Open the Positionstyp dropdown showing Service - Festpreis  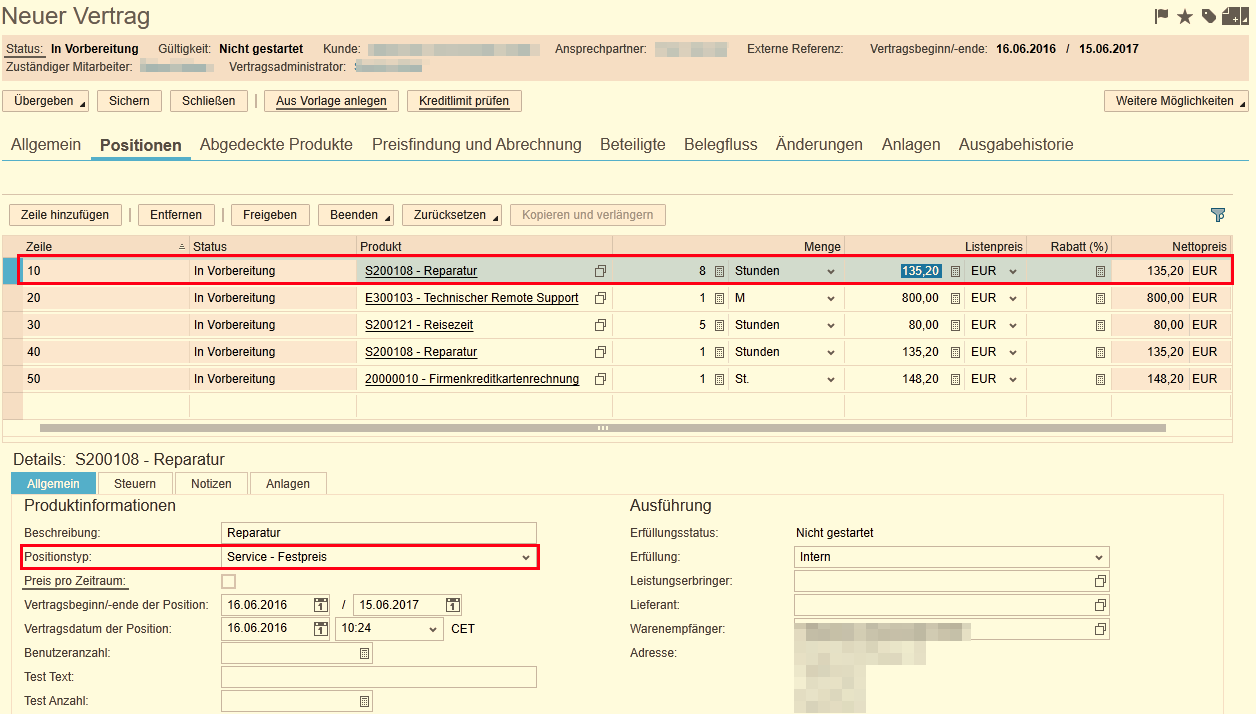[379, 557]
